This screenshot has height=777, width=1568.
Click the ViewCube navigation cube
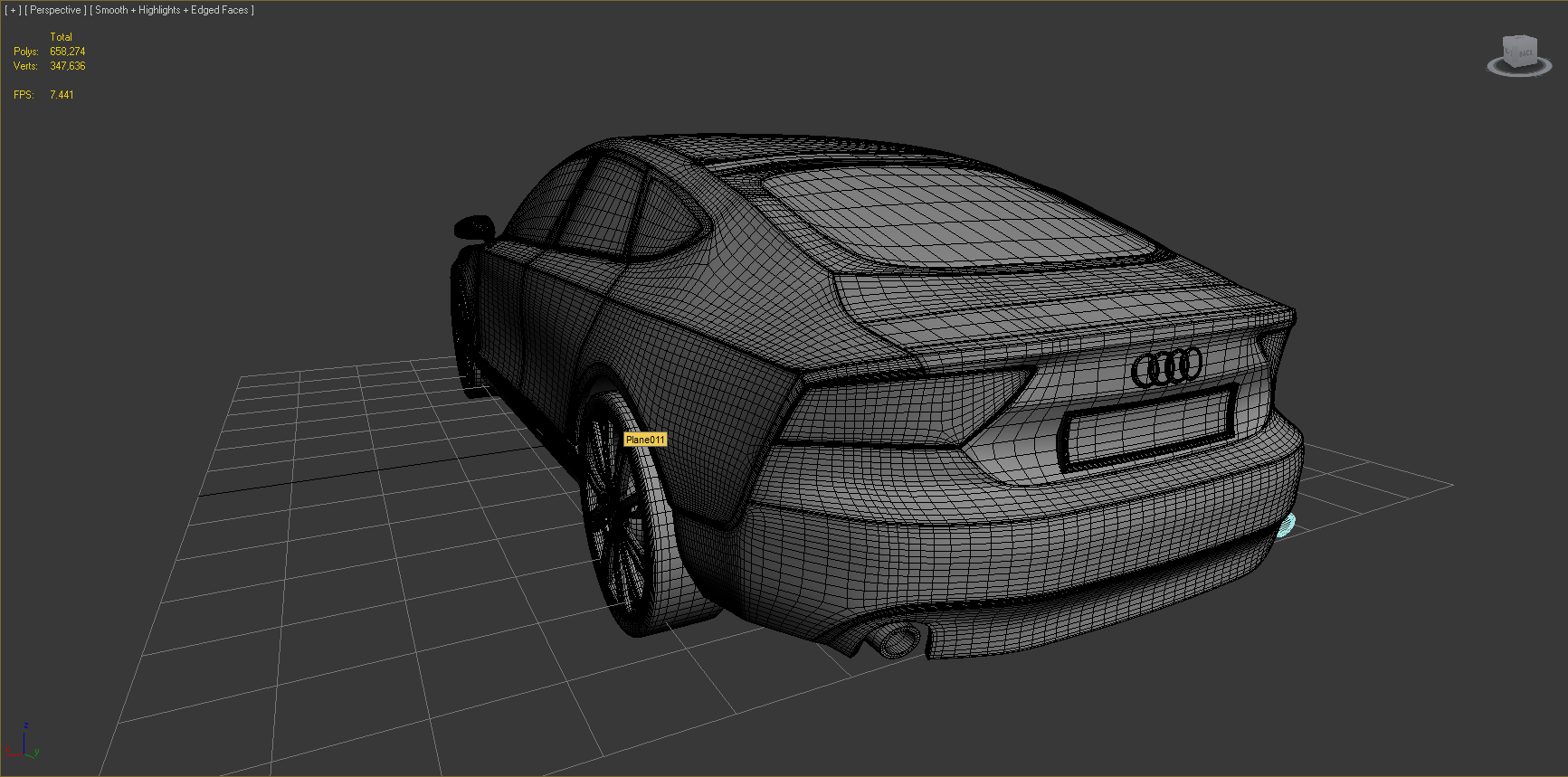1520,50
